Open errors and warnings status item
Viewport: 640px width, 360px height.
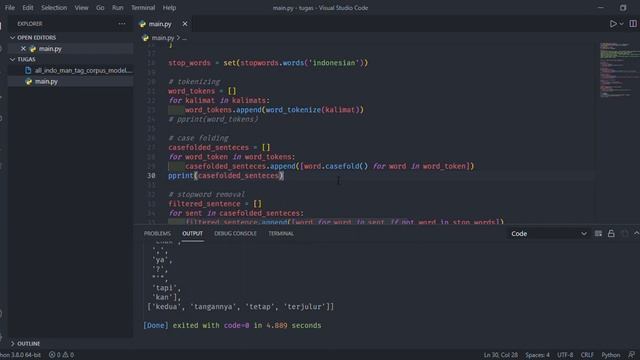(61, 355)
